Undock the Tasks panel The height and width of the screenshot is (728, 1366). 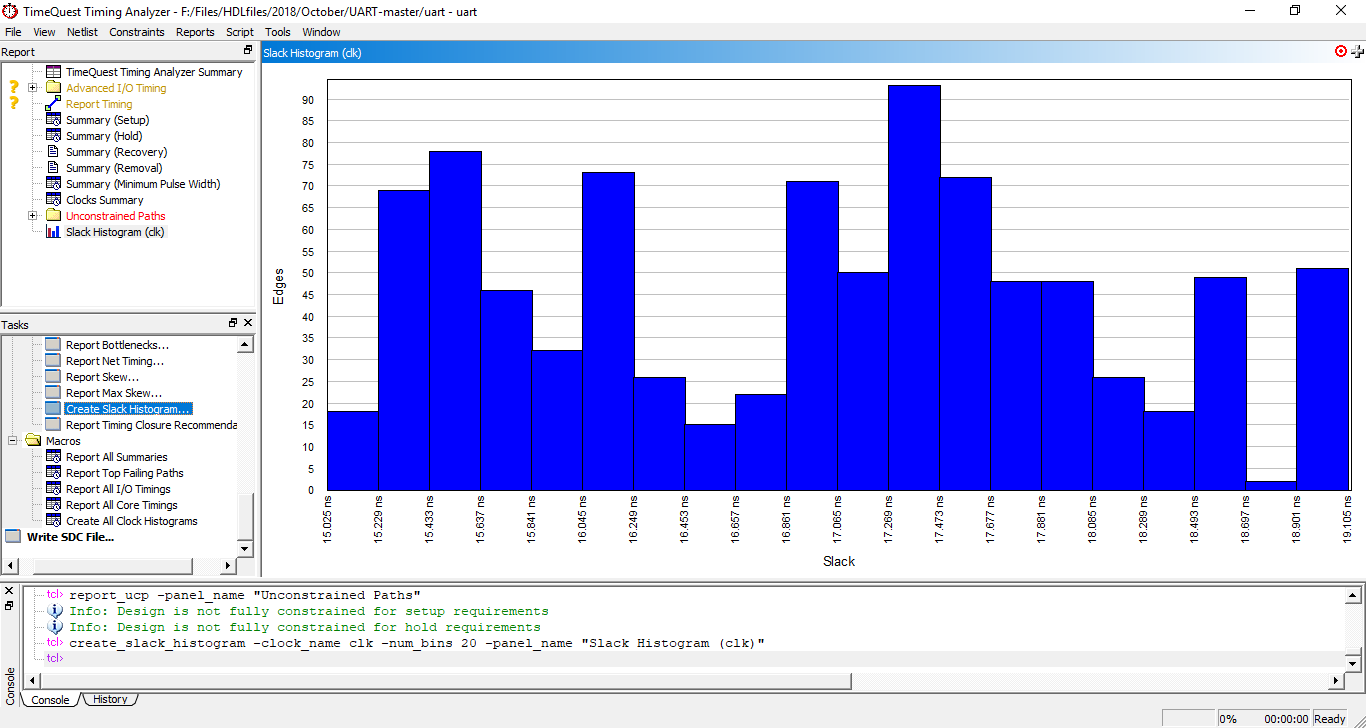point(233,323)
